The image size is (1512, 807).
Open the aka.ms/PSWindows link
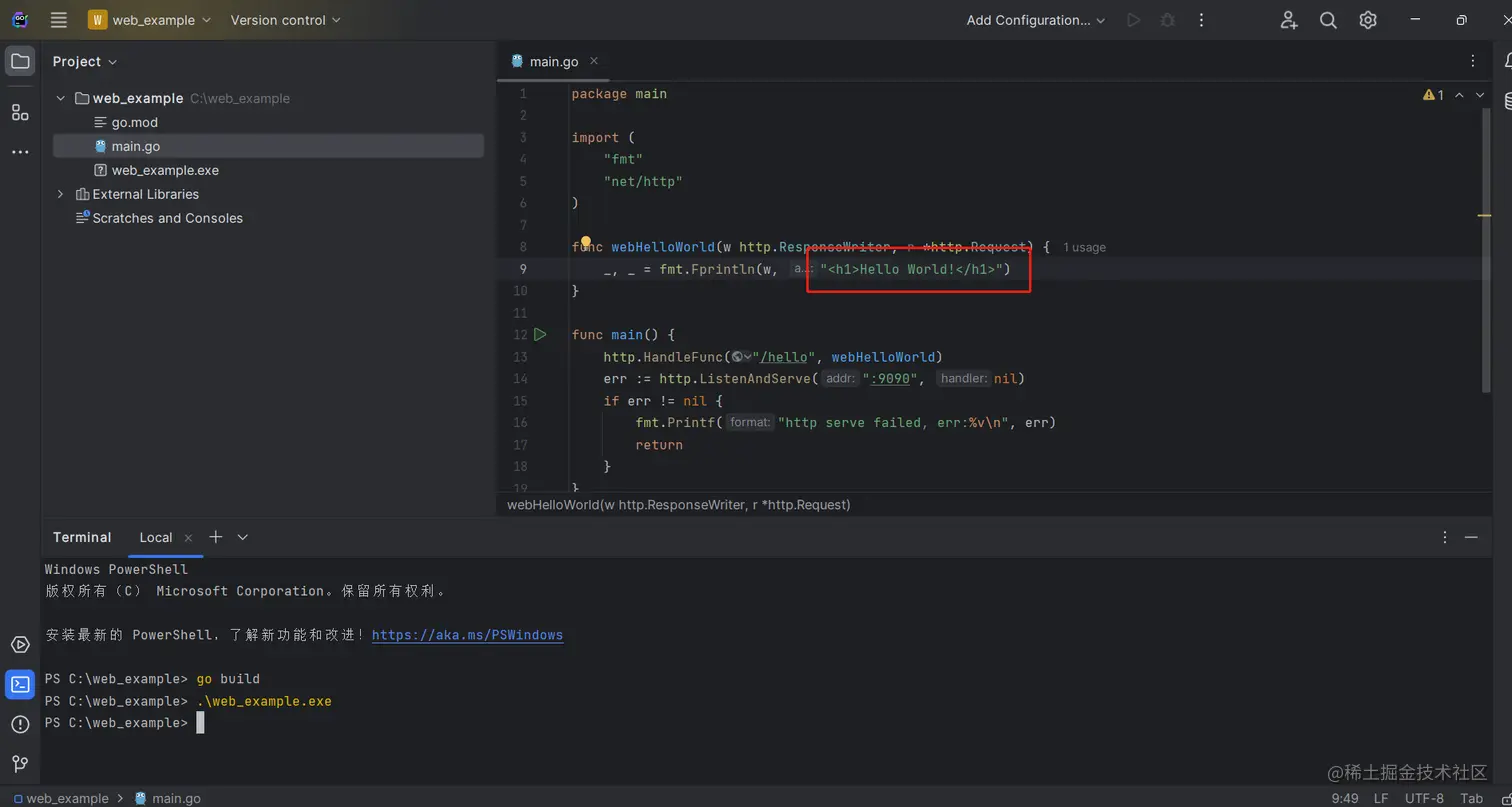pos(467,635)
